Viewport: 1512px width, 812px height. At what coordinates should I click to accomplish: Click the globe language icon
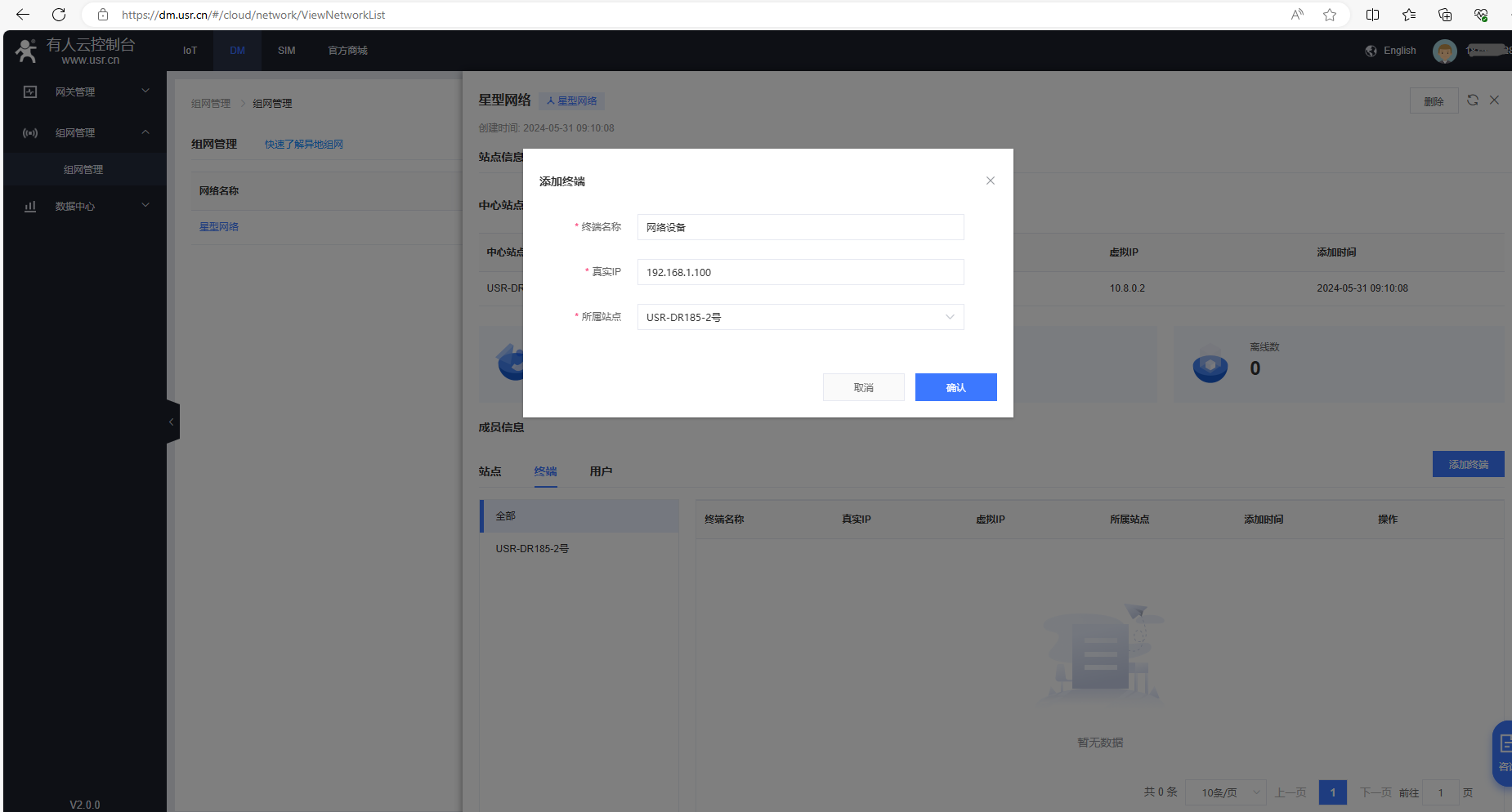tap(1371, 51)
